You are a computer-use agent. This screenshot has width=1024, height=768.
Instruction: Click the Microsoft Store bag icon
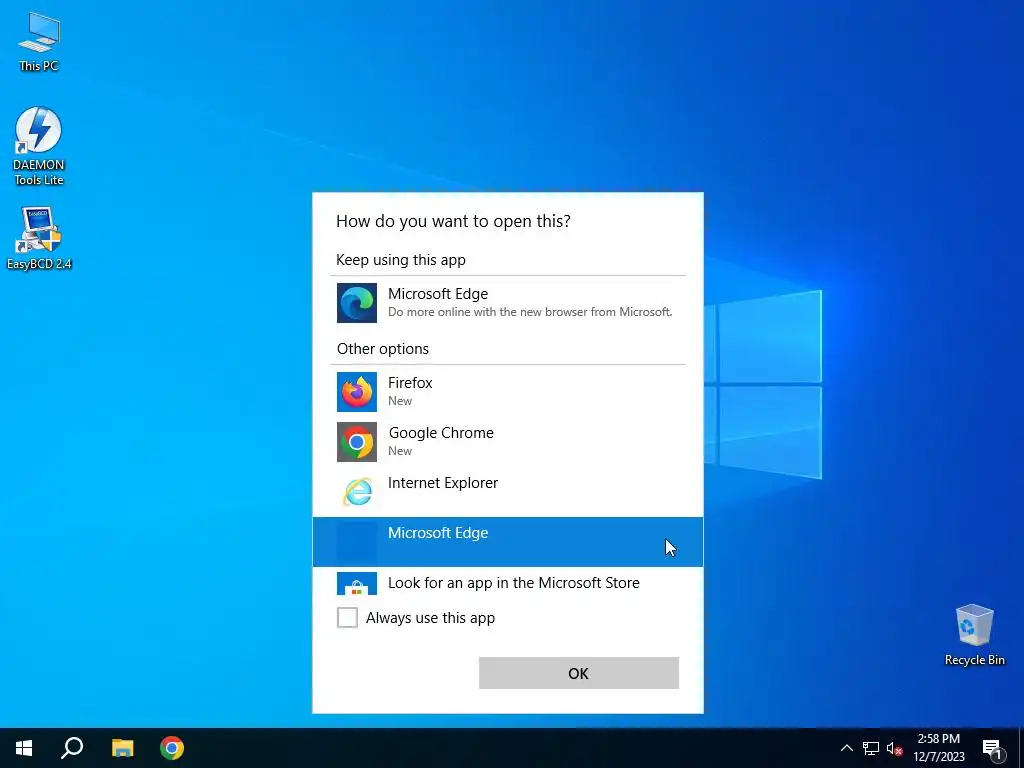click(357, 584)
